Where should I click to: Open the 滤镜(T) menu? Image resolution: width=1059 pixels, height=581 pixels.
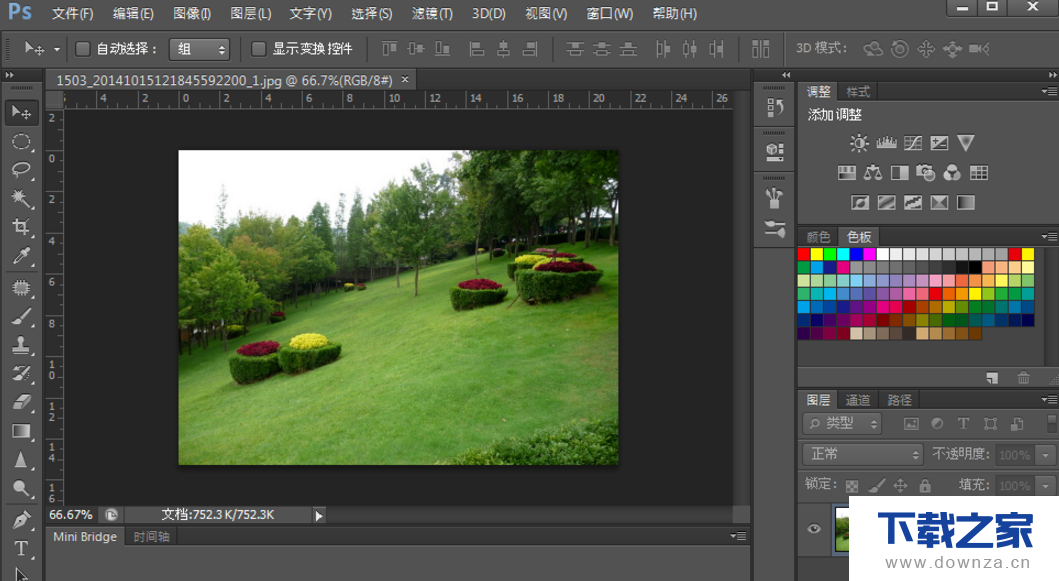(432, 14)
